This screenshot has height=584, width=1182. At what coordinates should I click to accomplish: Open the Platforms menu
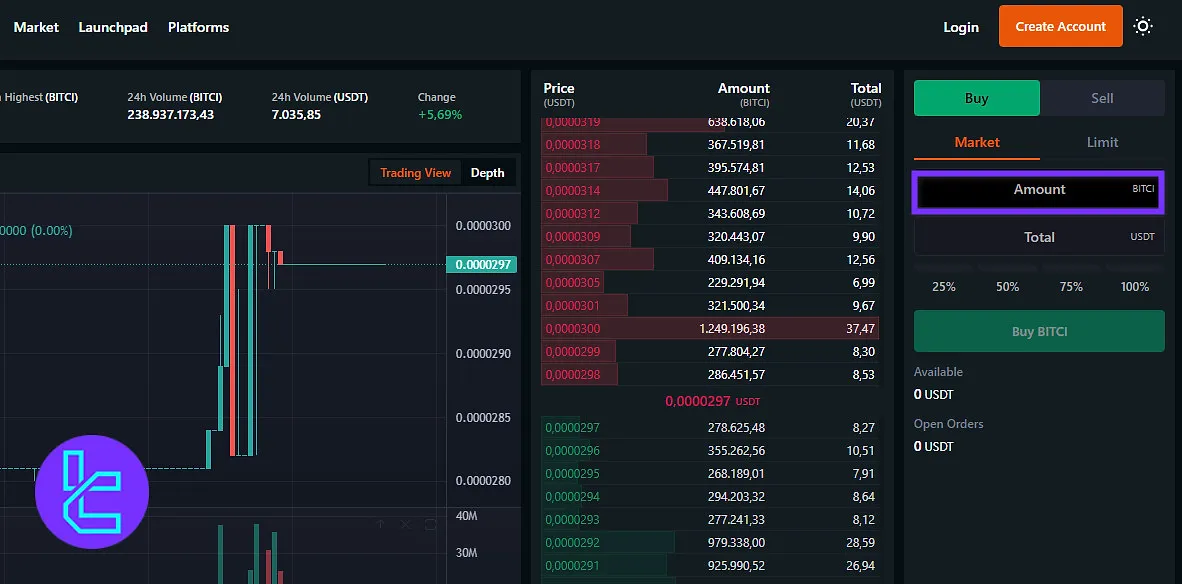point(198,27)
